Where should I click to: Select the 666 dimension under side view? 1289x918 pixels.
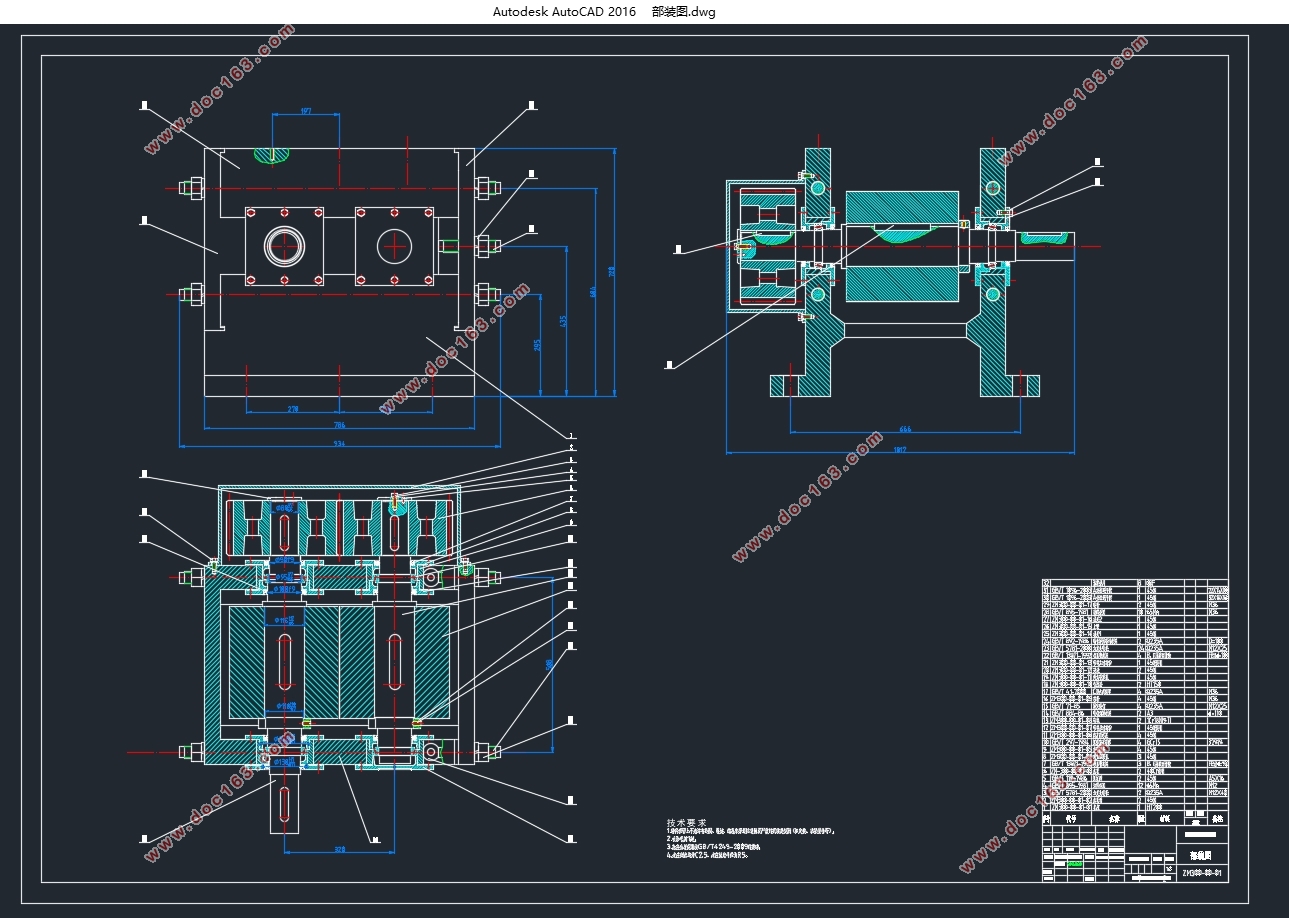tap(905, 428)
